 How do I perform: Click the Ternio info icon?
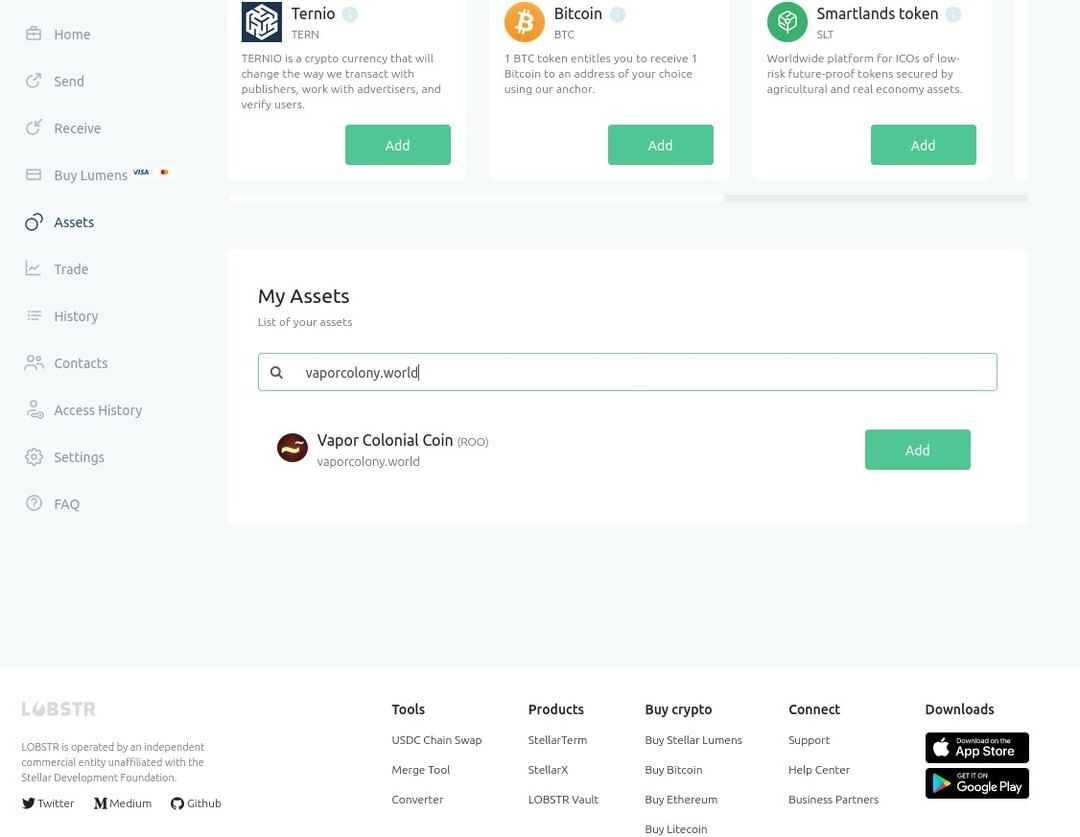[x=350, y=14]
